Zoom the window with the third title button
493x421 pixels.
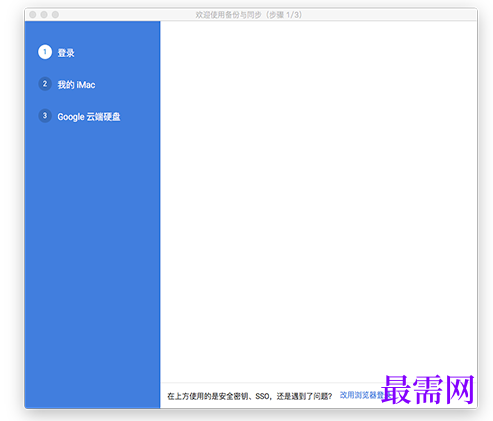point(55,15)
